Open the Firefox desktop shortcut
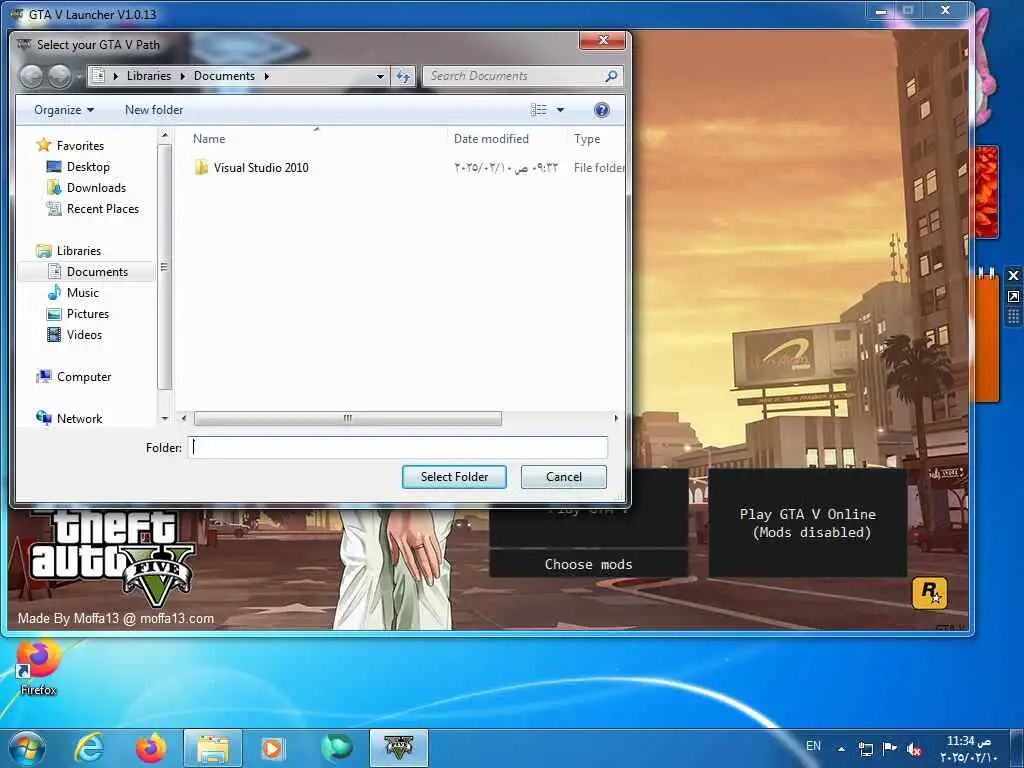1024x768 pixels. (x=38, y=667)
